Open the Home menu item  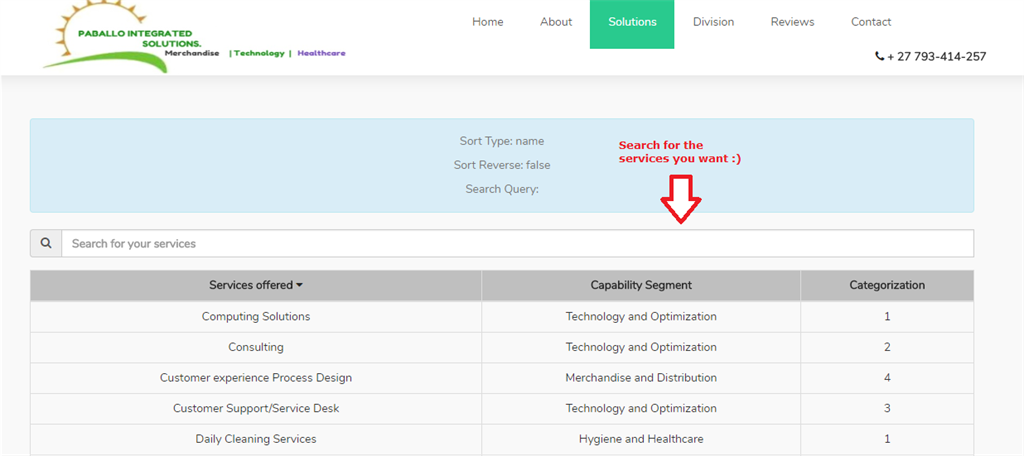[487, 22]
